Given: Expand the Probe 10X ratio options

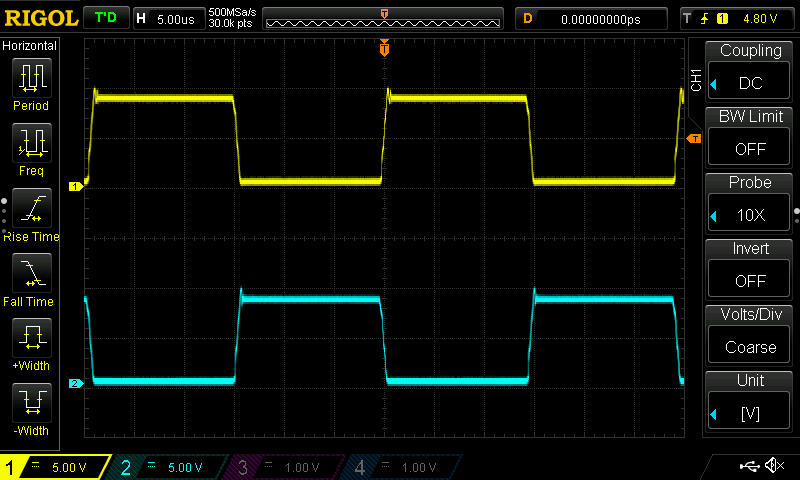Looking at the screenshot, I should point(750,203).
